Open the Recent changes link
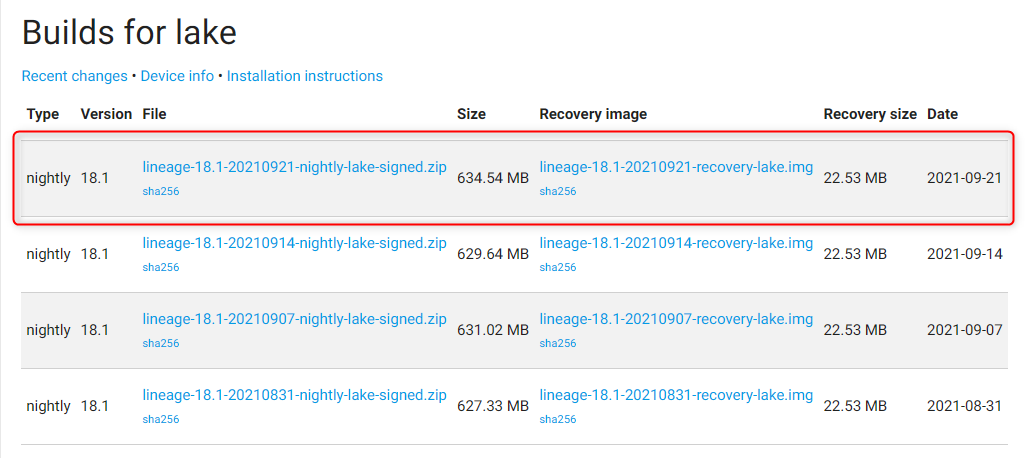The image size is (1027, 458). pyautogui.click(x=74, y=76)
